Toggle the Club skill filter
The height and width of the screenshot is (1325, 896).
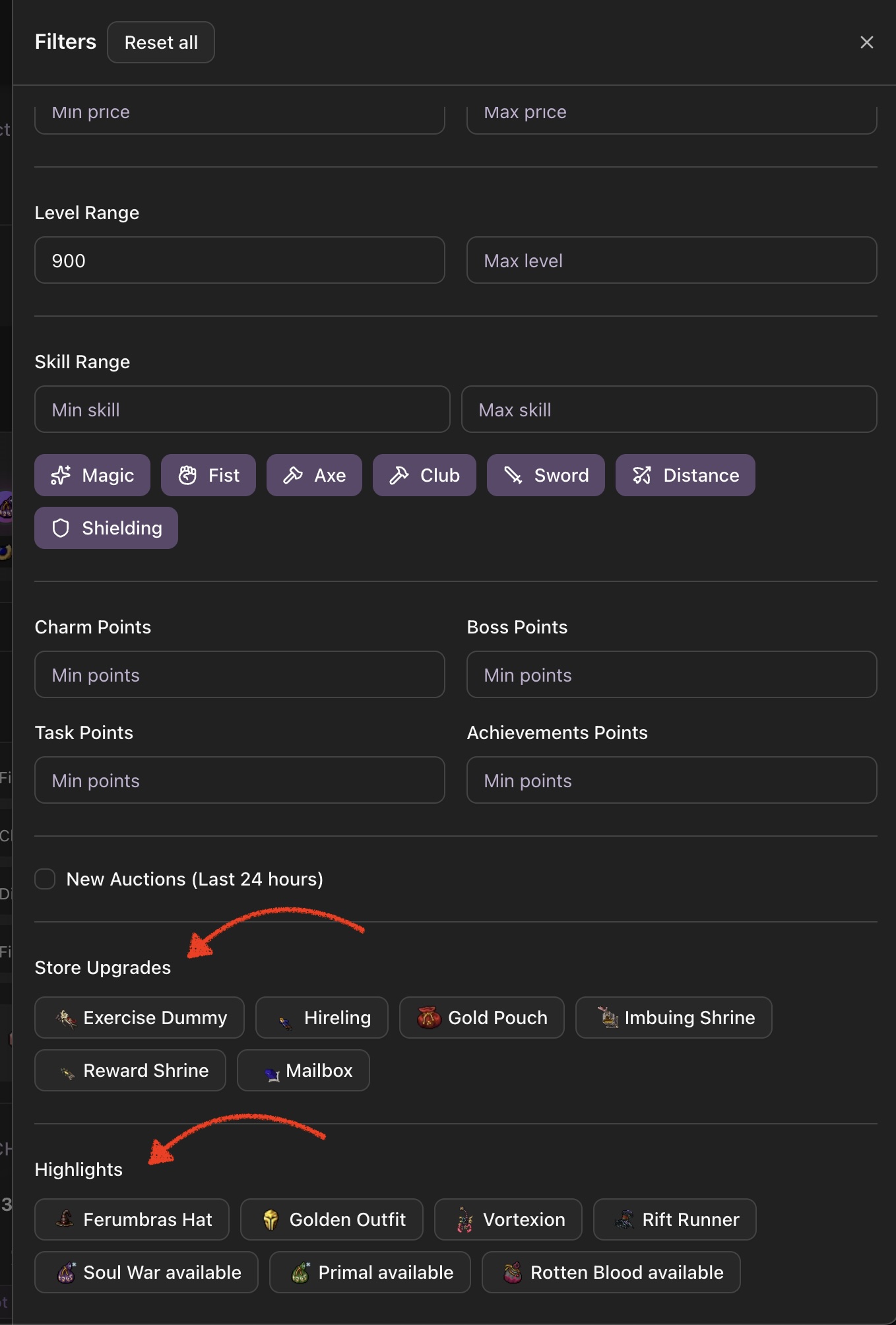point(424,475)
